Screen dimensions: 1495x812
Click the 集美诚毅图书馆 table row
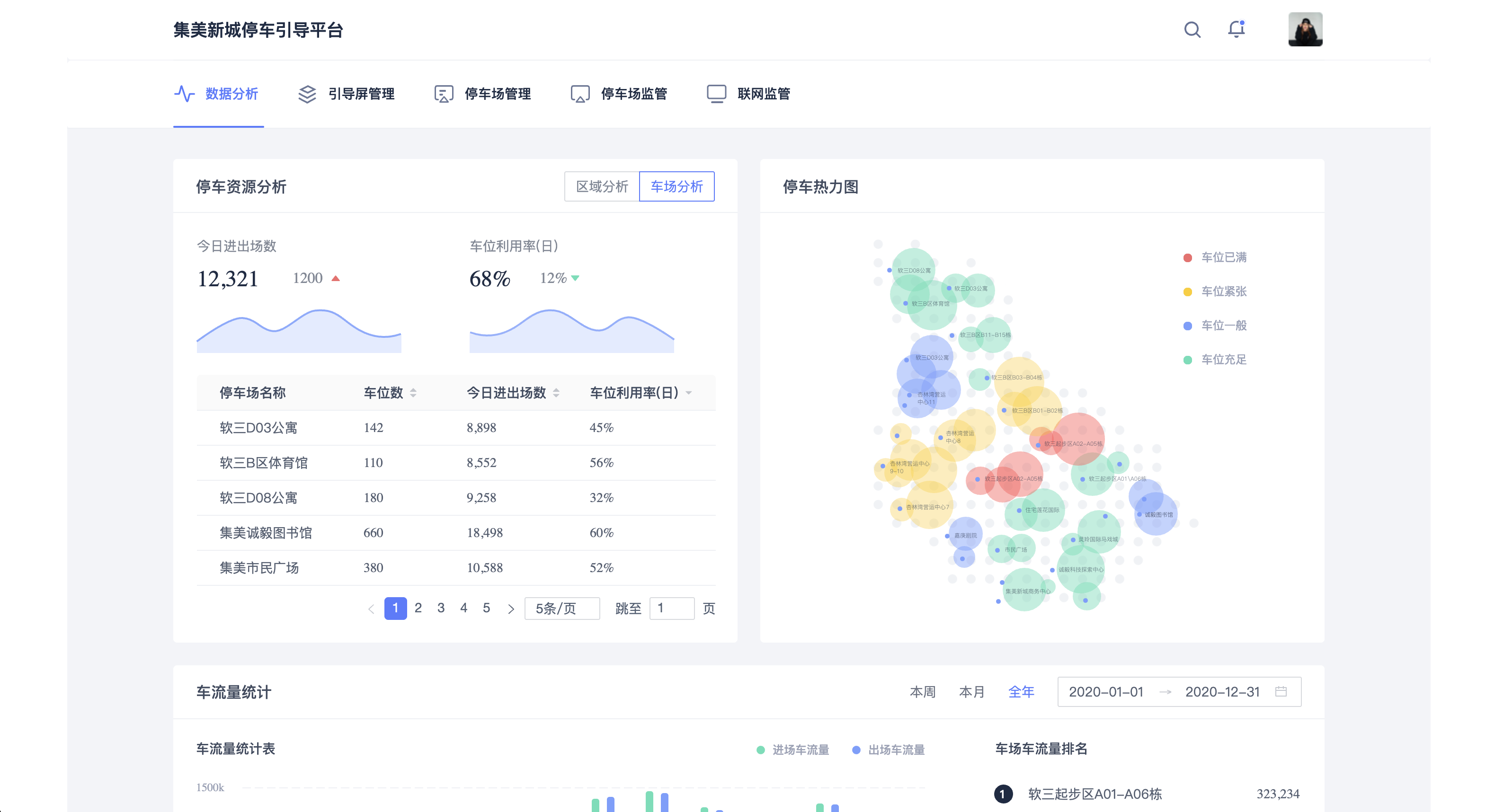pos(456,533)
